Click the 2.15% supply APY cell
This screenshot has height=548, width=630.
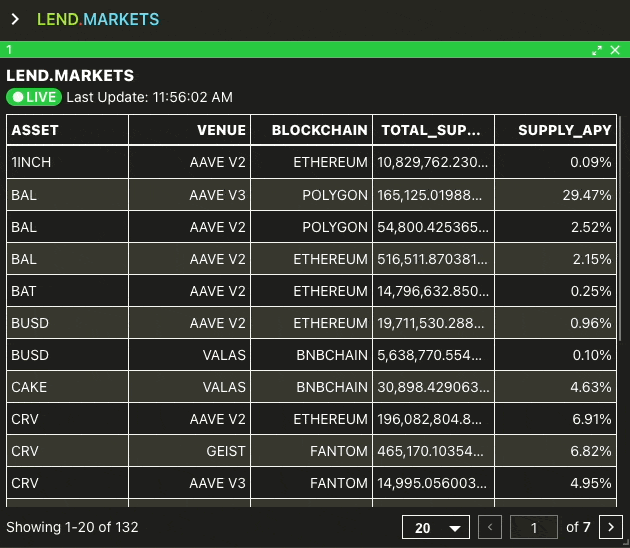[556, 259]
